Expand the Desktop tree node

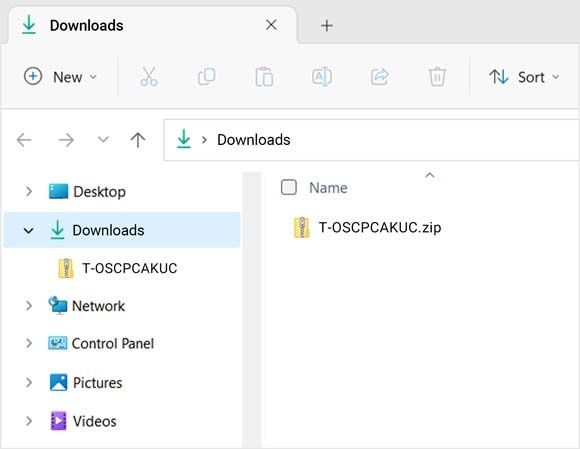point(29,192)
